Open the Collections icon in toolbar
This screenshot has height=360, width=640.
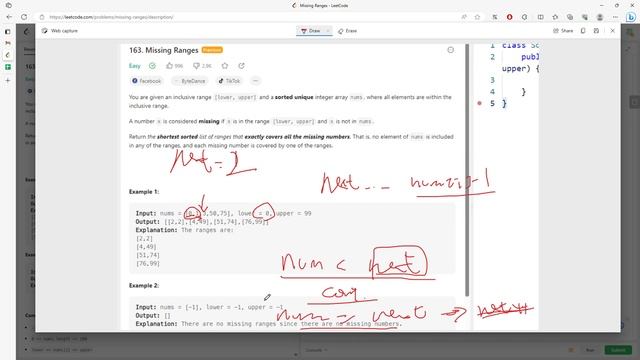coord(570,17)
